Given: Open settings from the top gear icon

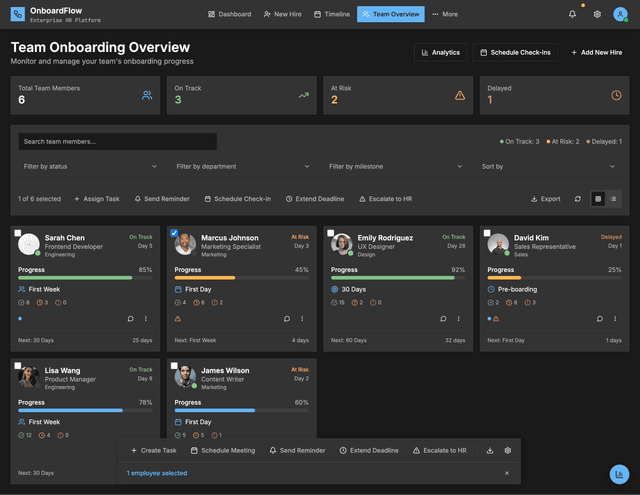Looking at the screenshot, I should [597, 14].
